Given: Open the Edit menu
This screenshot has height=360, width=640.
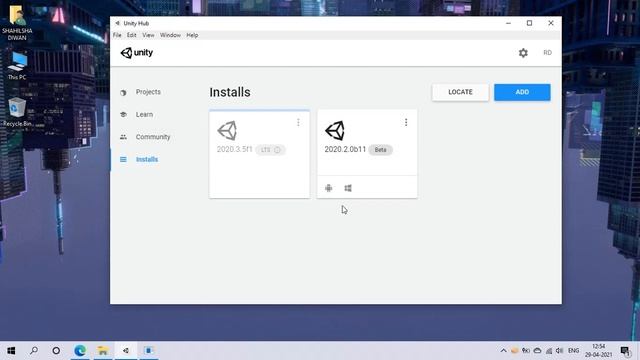Looking at the screenshot, I should tap(131, 35).
